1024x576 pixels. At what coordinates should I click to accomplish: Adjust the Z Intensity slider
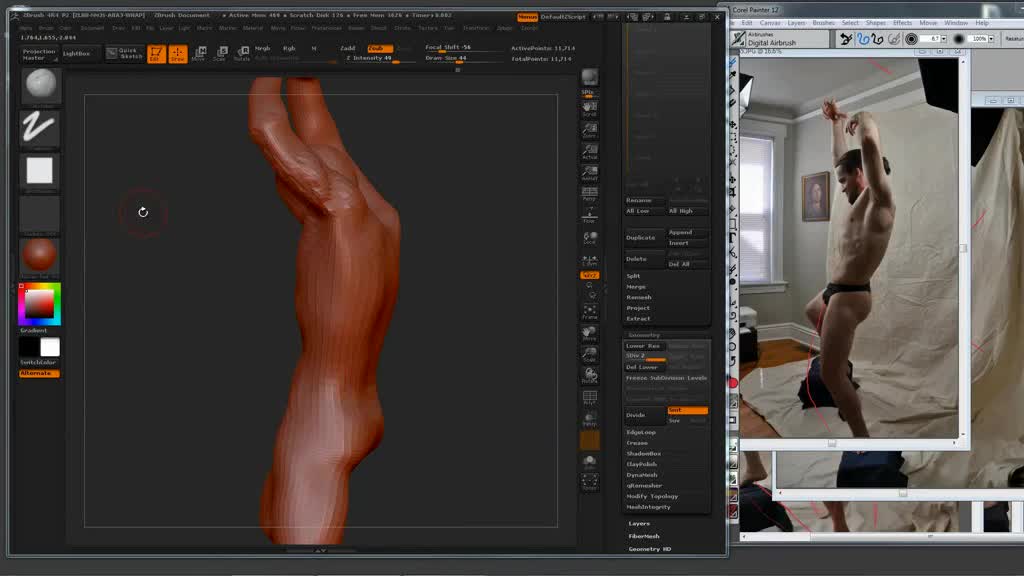pos(379,59)
